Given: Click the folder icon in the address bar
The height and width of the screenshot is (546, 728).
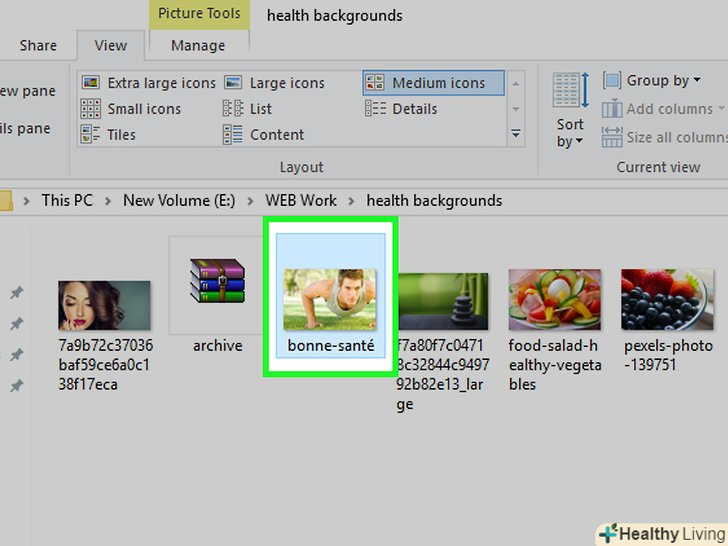Looking at the screenshot, I should pyautogui.click(x=6, y=201).
